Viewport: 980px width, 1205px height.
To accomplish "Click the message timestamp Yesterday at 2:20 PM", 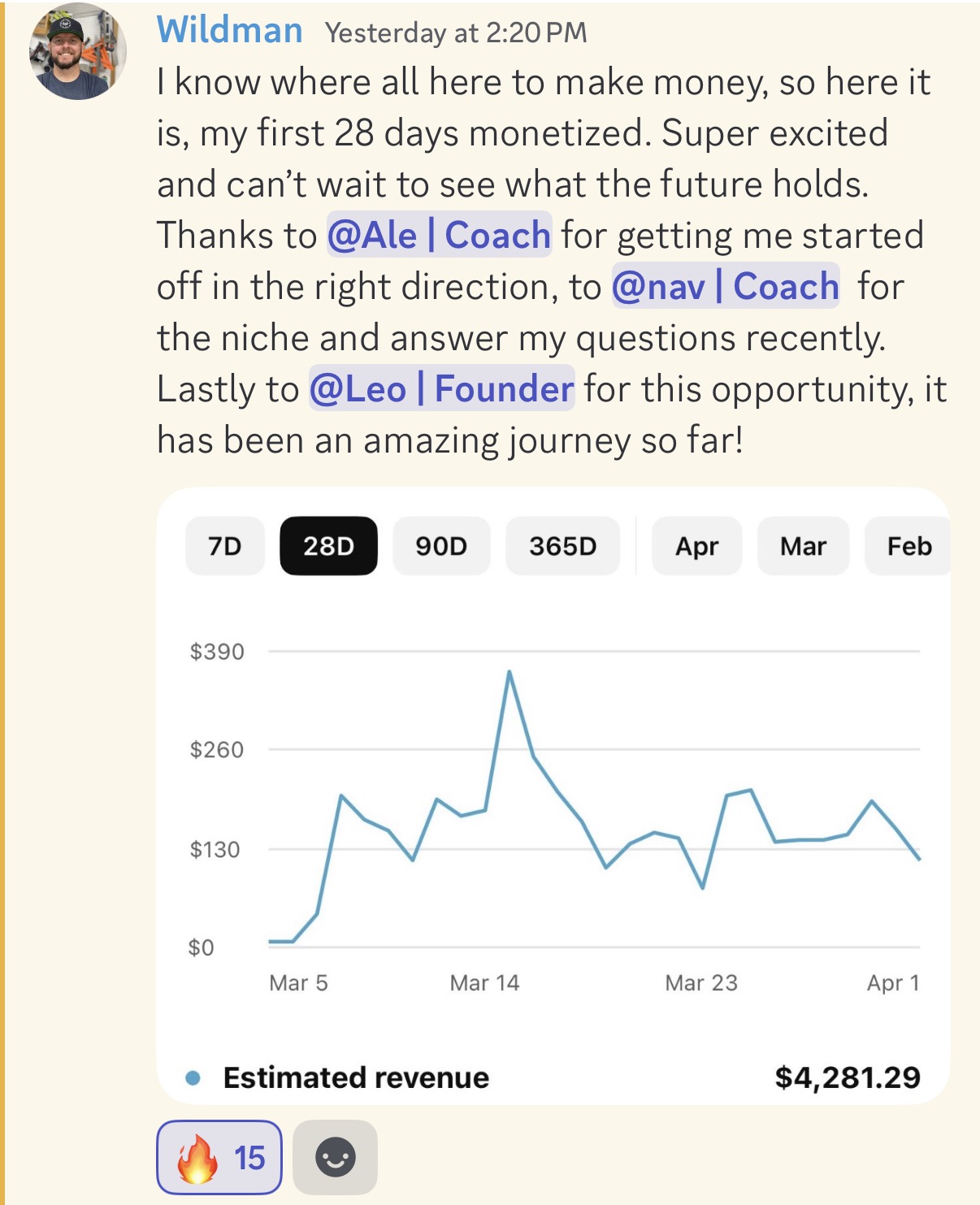I will [x=456, y=33].
